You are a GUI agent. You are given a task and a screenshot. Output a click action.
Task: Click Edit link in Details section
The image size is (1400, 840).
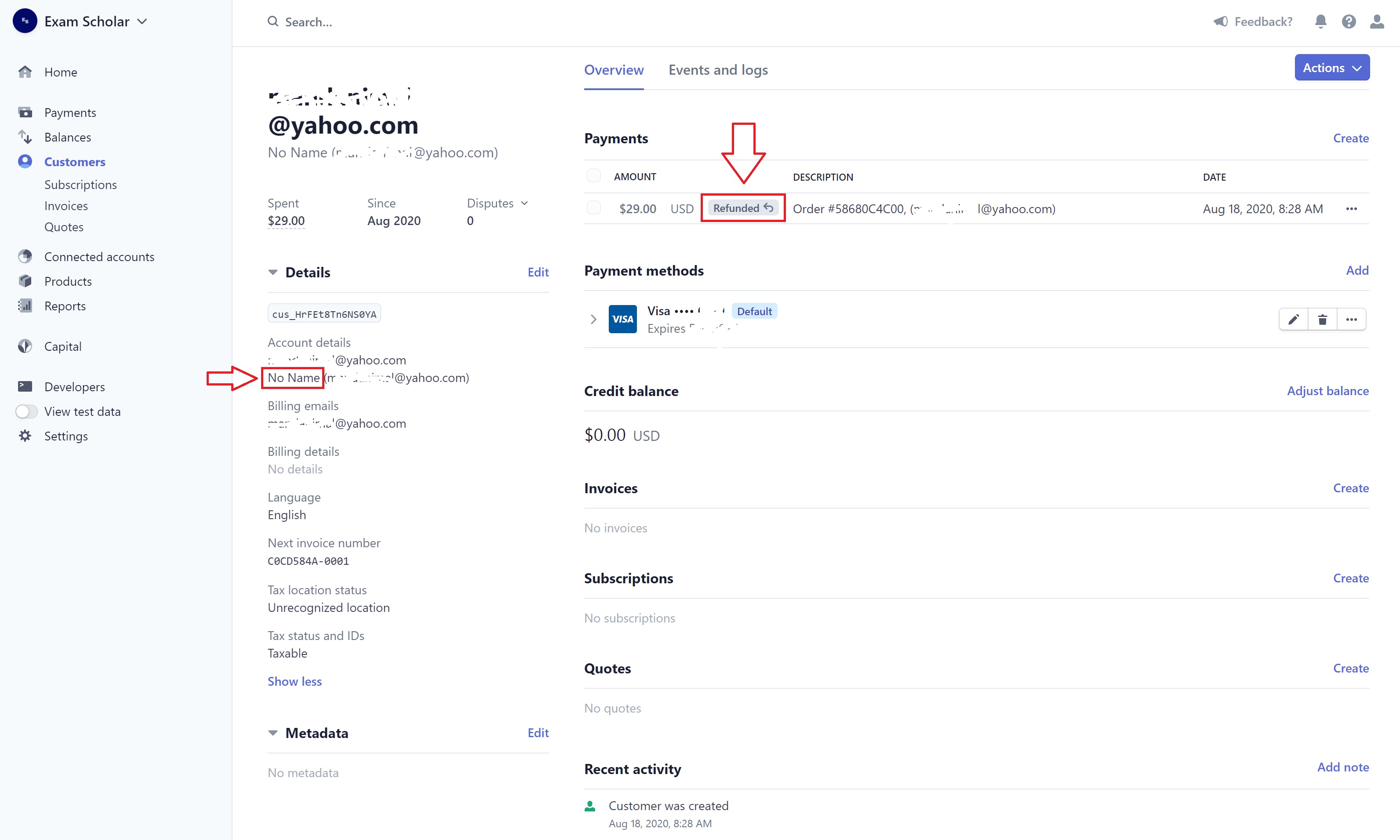(538, 272)
